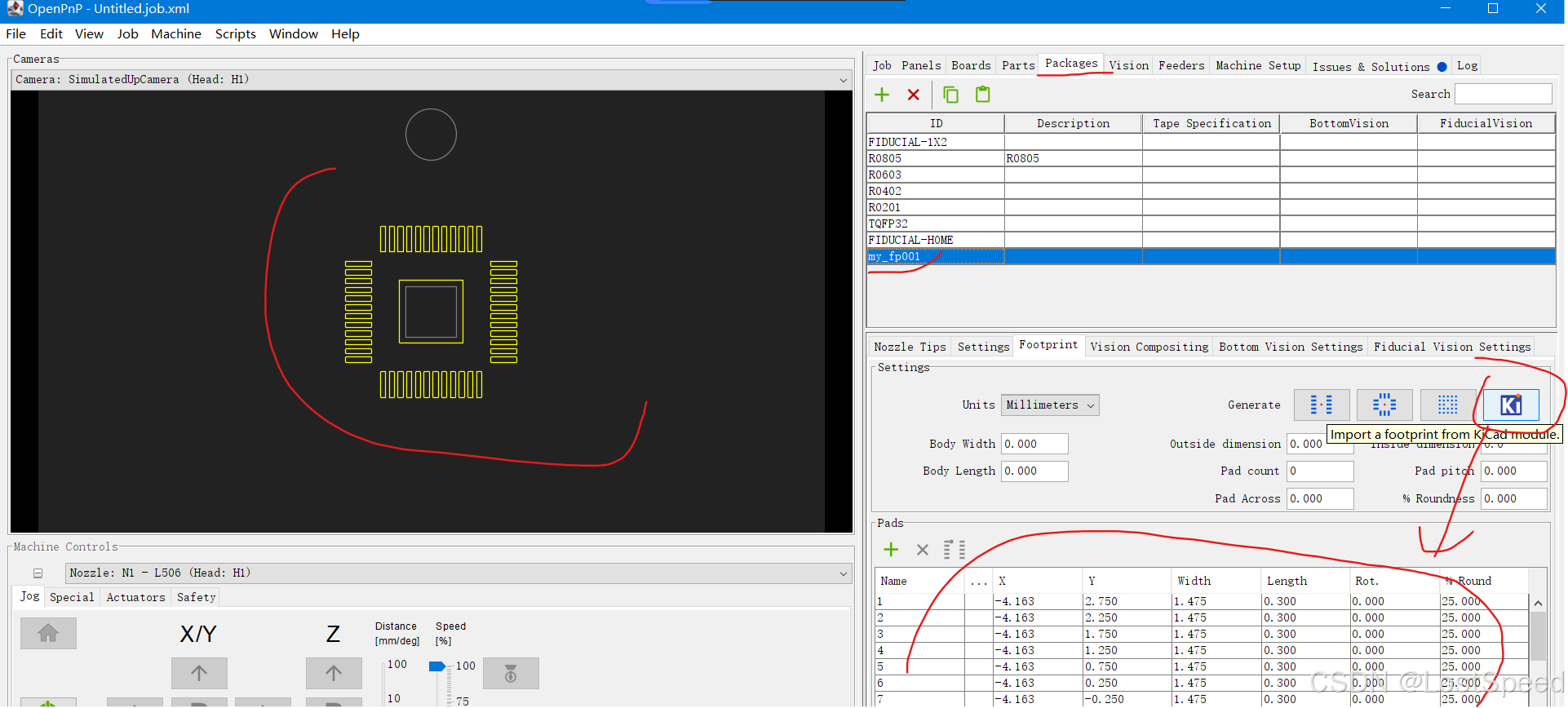Click the up arrow of the pads table scrollbar
Viewport: 1568px width, 708px height.
coord(1538,604)
